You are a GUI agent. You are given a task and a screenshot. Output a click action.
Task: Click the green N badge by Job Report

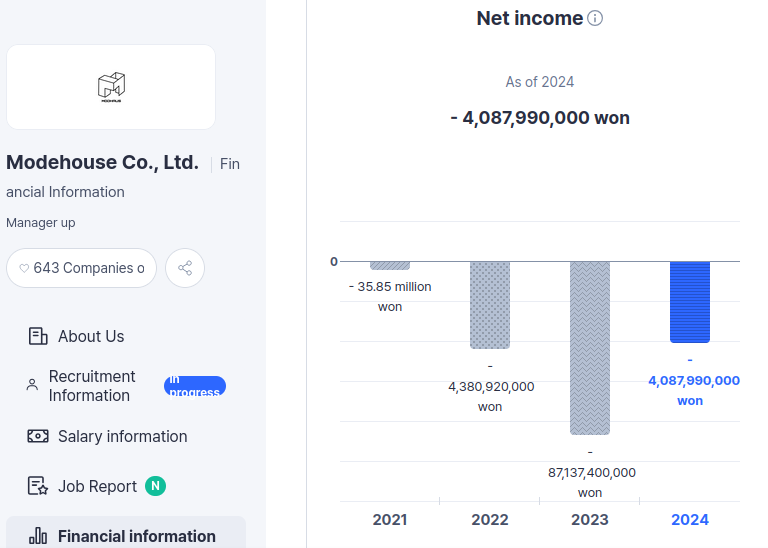tap(155, 486)
